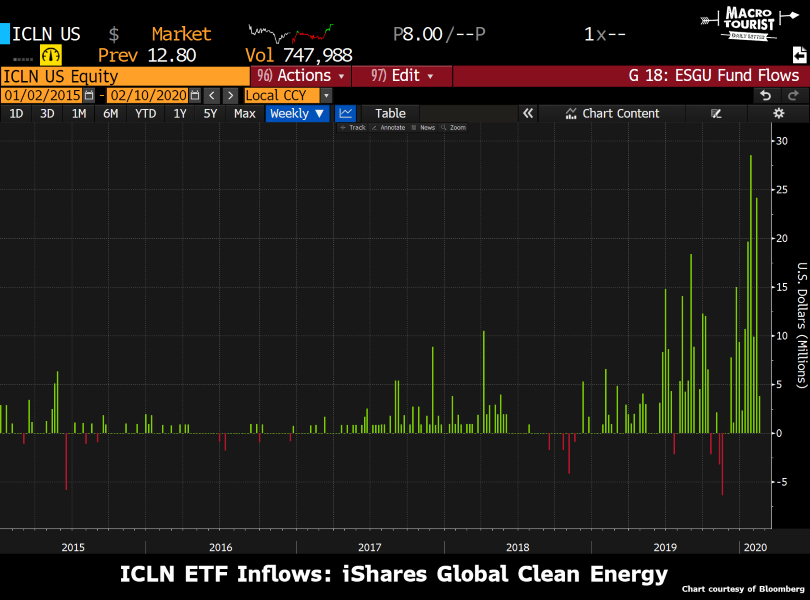Click the 2015 x-axis label
The height and width of the screenshot is (600, 810).
click(x=73, y=547)
